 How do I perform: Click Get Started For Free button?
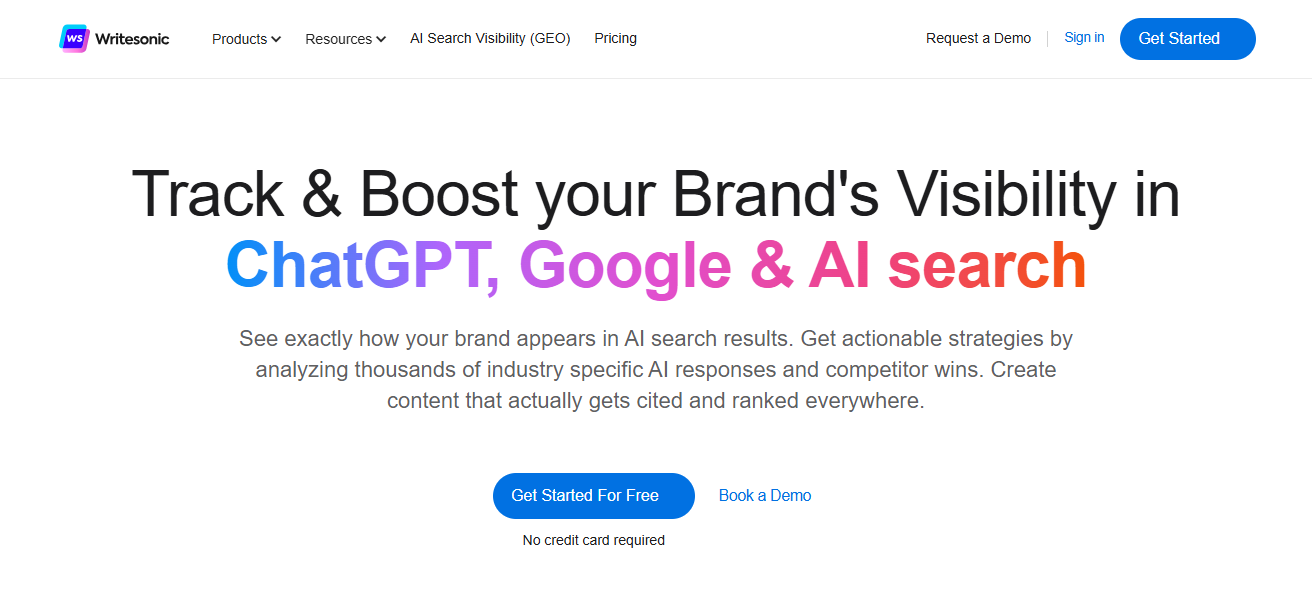point(593,496)
